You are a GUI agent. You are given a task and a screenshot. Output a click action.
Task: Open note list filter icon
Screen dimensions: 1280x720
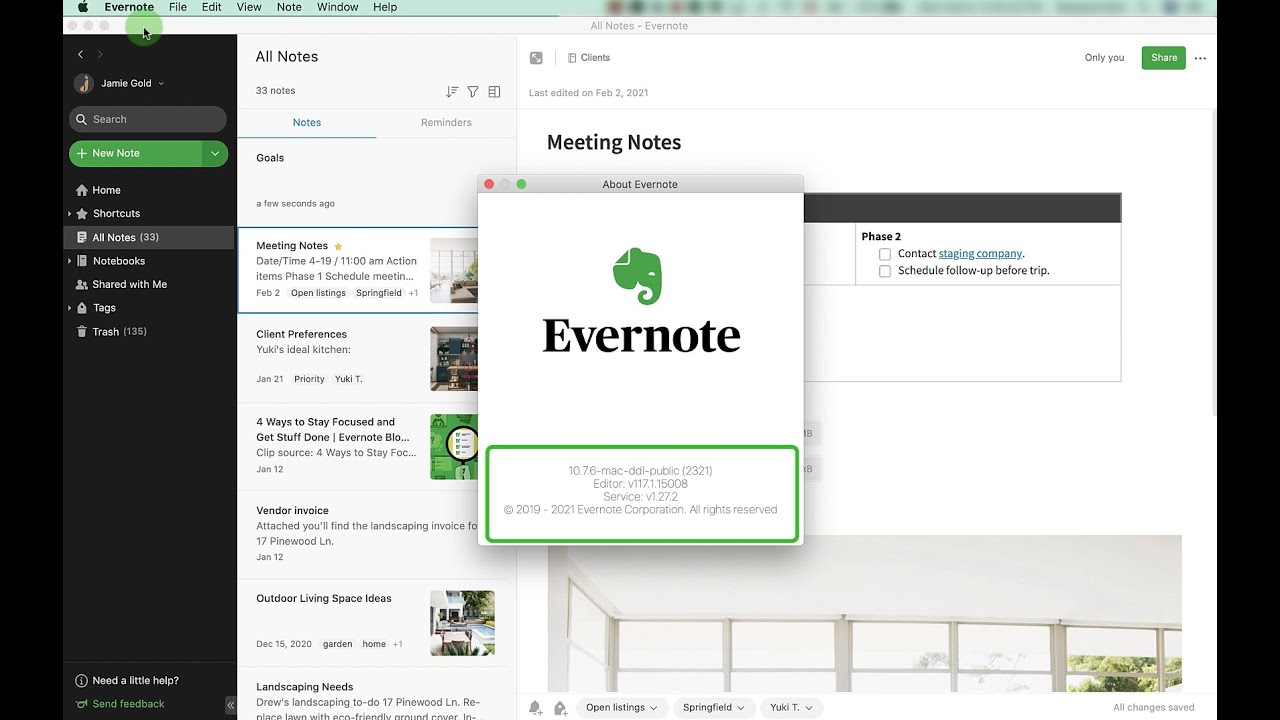pyautogui.click(x=473, y=91)
